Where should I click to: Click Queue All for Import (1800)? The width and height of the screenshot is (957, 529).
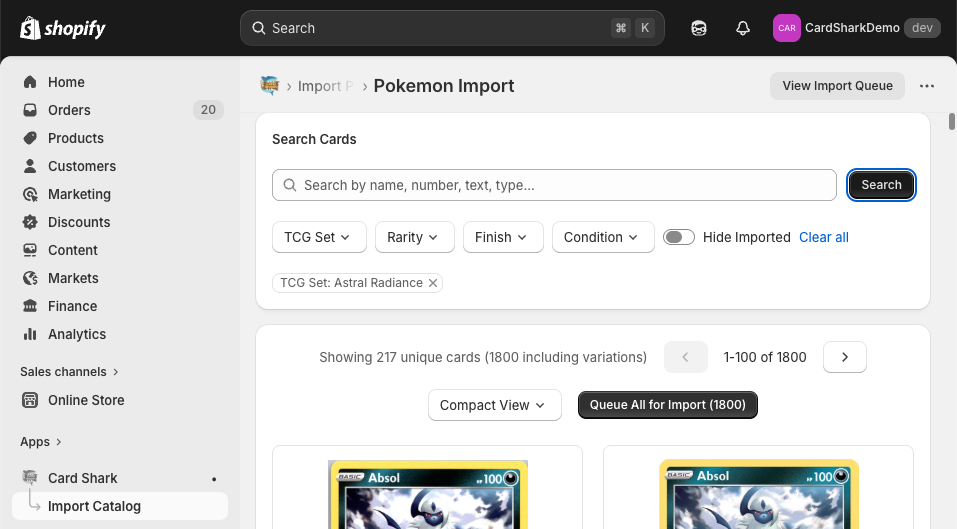click(668, 405)
